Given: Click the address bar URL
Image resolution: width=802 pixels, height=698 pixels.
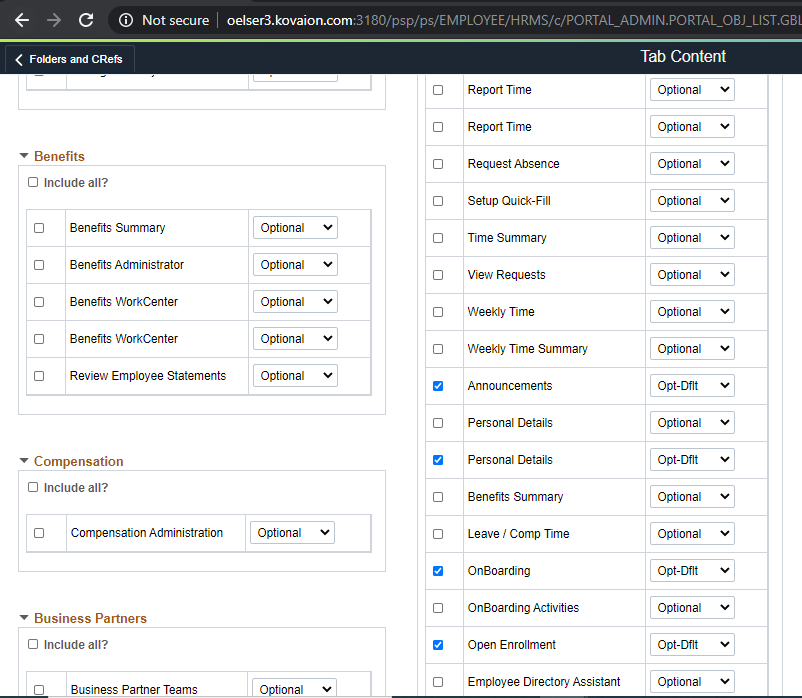Looking at the screenshot, I should [x=514, y=20].
